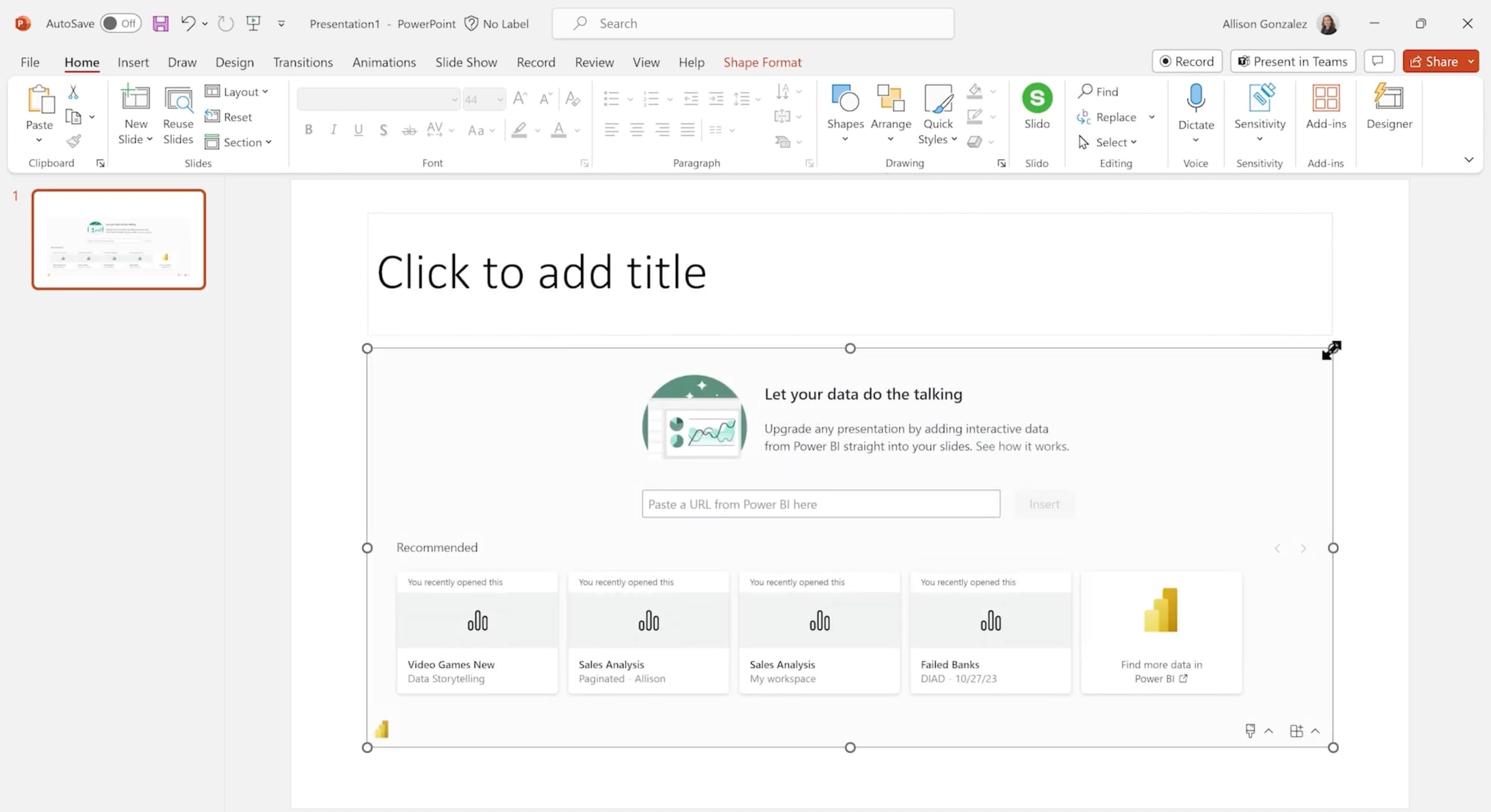Click Present in Teams
Screen dimensions: 1491x812
pyautogui.click(x=1293, y=61)
